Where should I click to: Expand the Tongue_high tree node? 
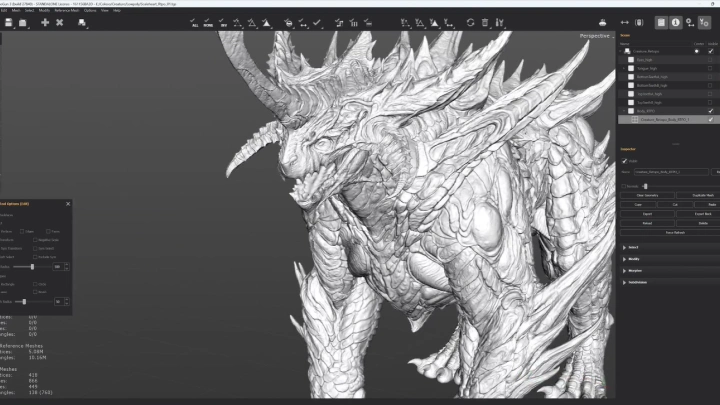624,68
